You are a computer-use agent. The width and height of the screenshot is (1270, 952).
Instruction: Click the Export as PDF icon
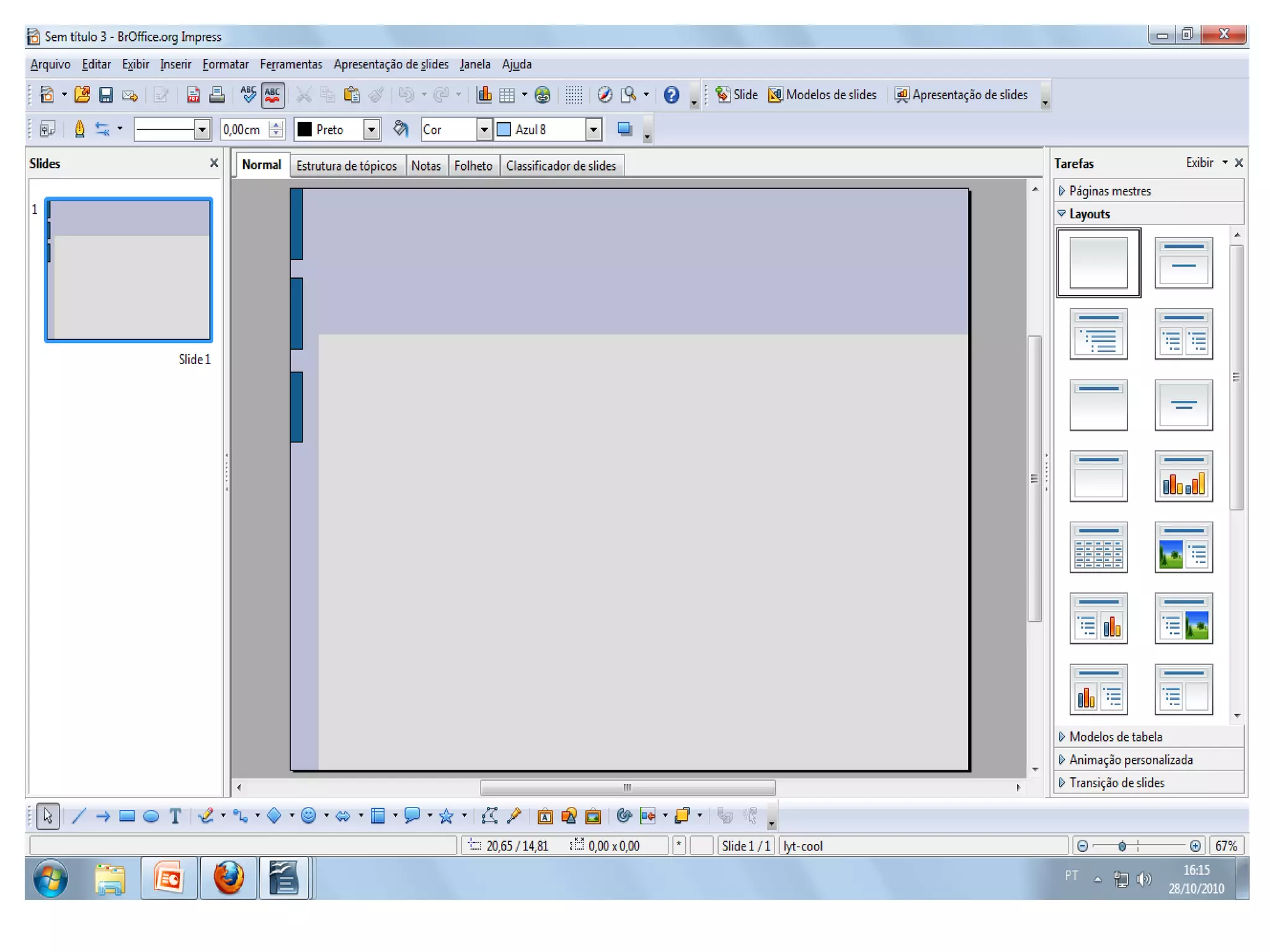tap(193, 95)
